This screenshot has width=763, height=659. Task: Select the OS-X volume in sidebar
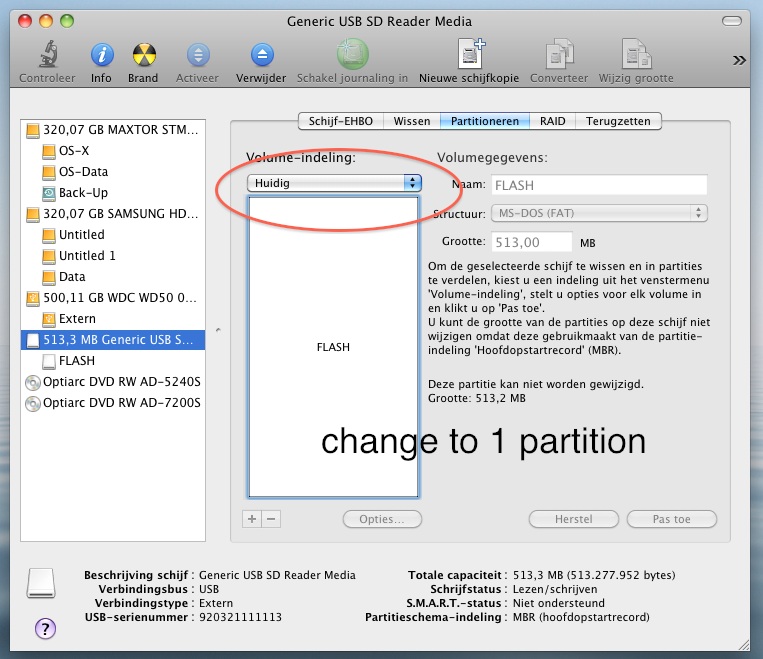(74, 151)
